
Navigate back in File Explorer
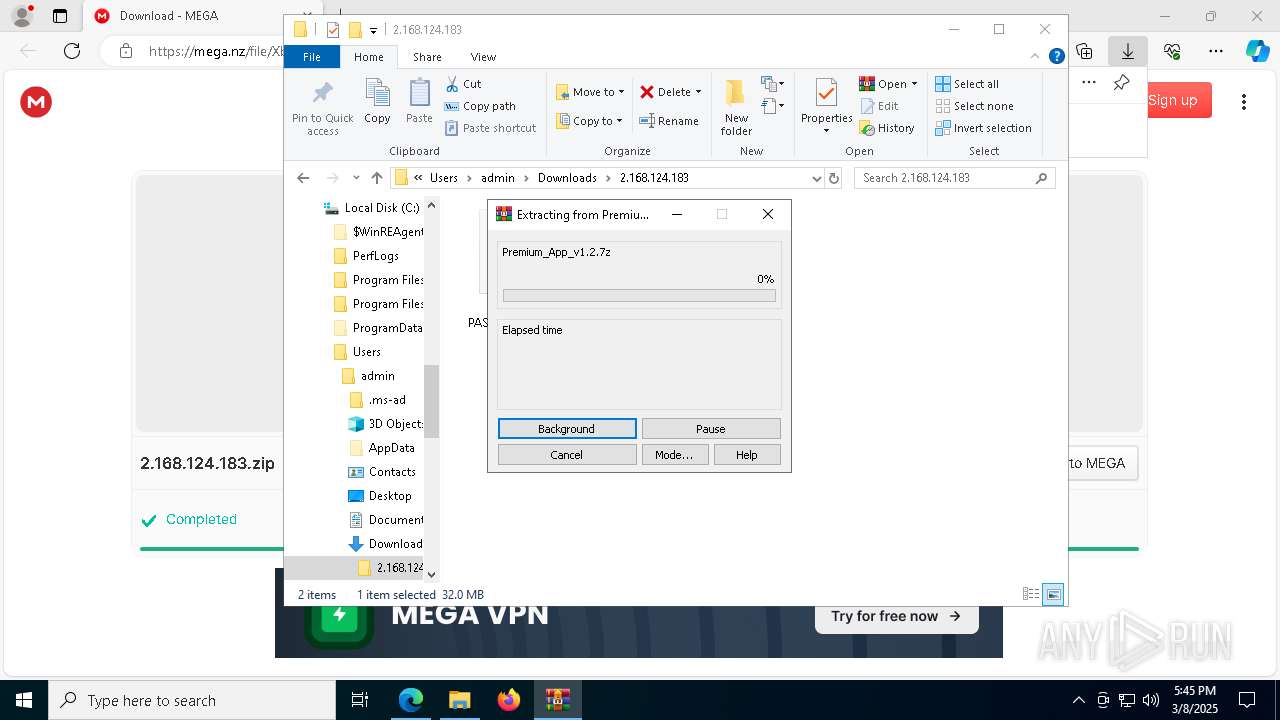point(303,178)
